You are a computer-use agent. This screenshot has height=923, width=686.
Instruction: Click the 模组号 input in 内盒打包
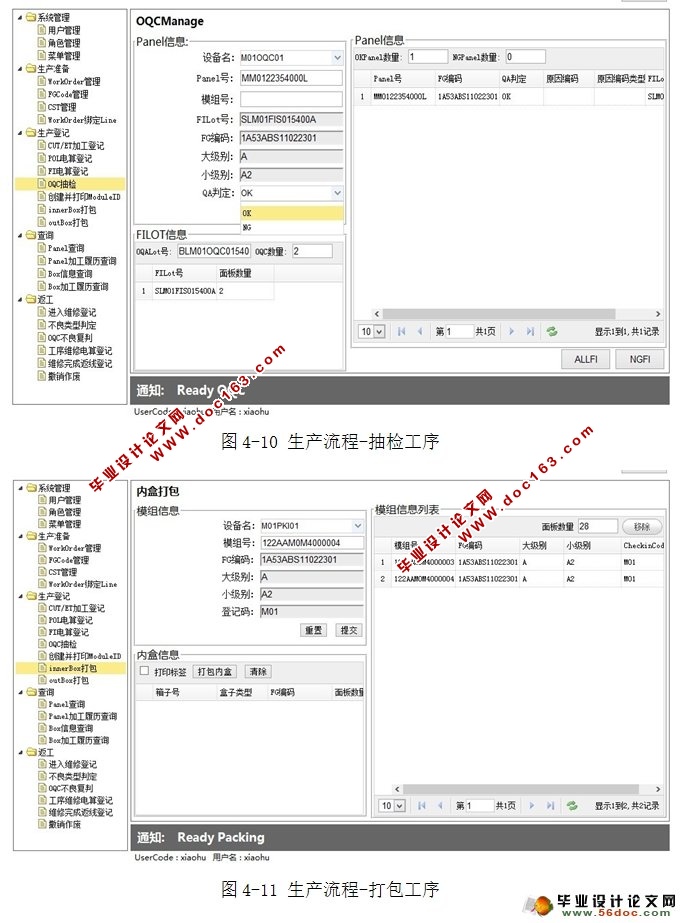tap(312, 543)
